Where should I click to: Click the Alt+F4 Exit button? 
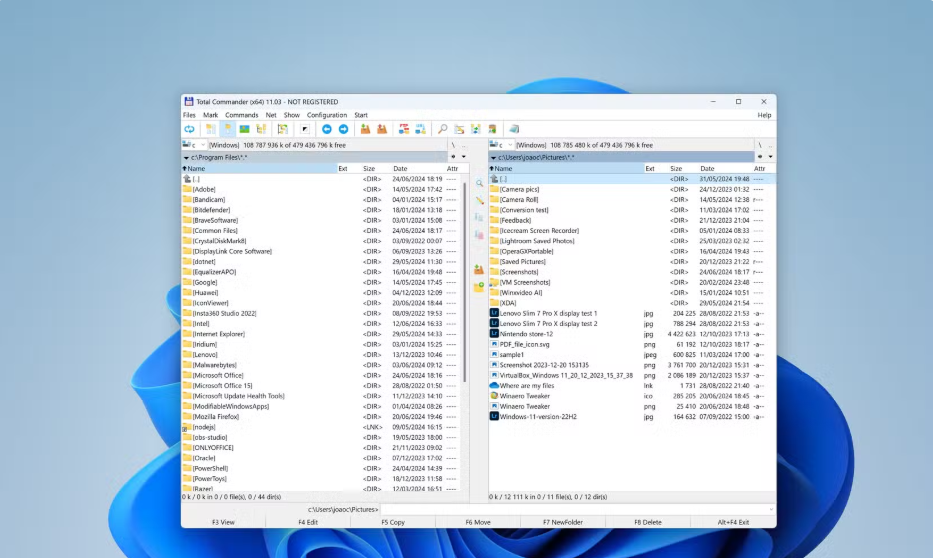(733, 522)
